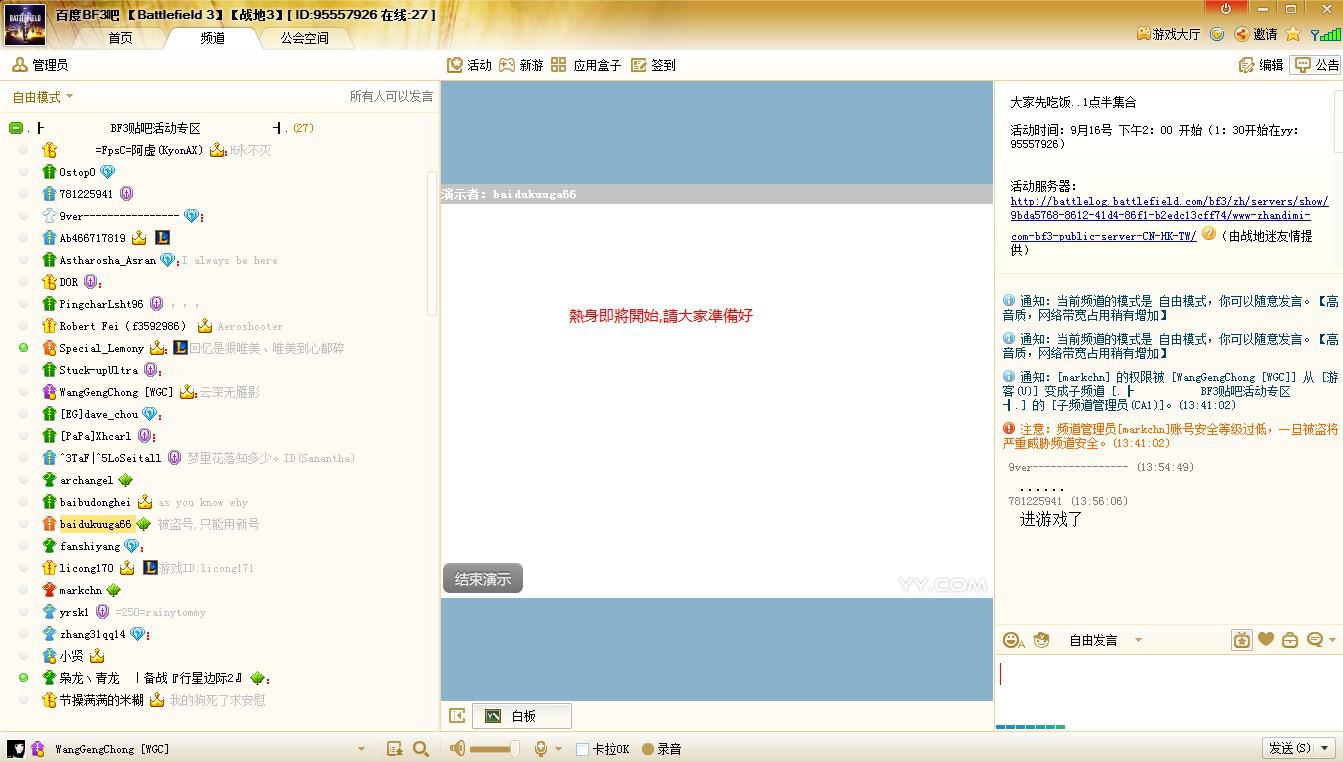
Task: Click the channel list export icon
Action: click(x=395, y=749)
